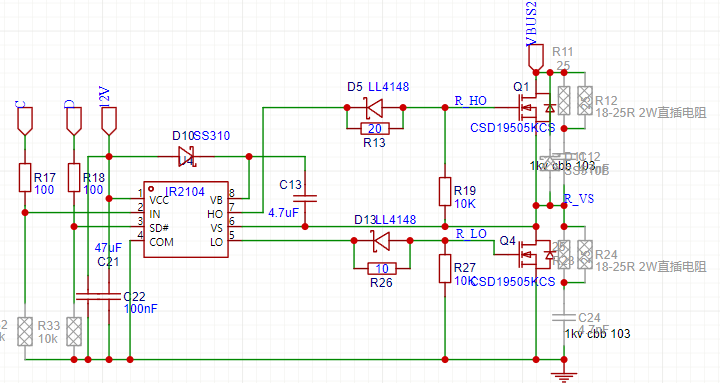
Task: Click the 100nF value text
Action: point(141,309)
